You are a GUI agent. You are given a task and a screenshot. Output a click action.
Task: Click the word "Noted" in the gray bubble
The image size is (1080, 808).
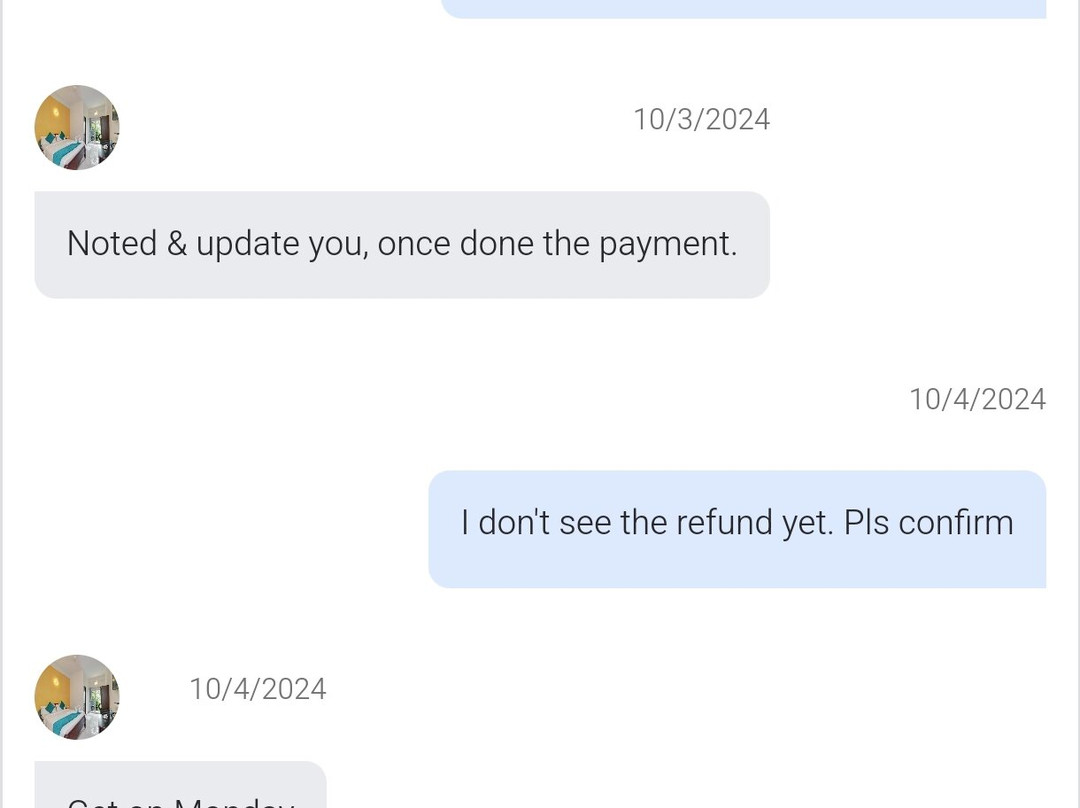click(x=112, y=244)
